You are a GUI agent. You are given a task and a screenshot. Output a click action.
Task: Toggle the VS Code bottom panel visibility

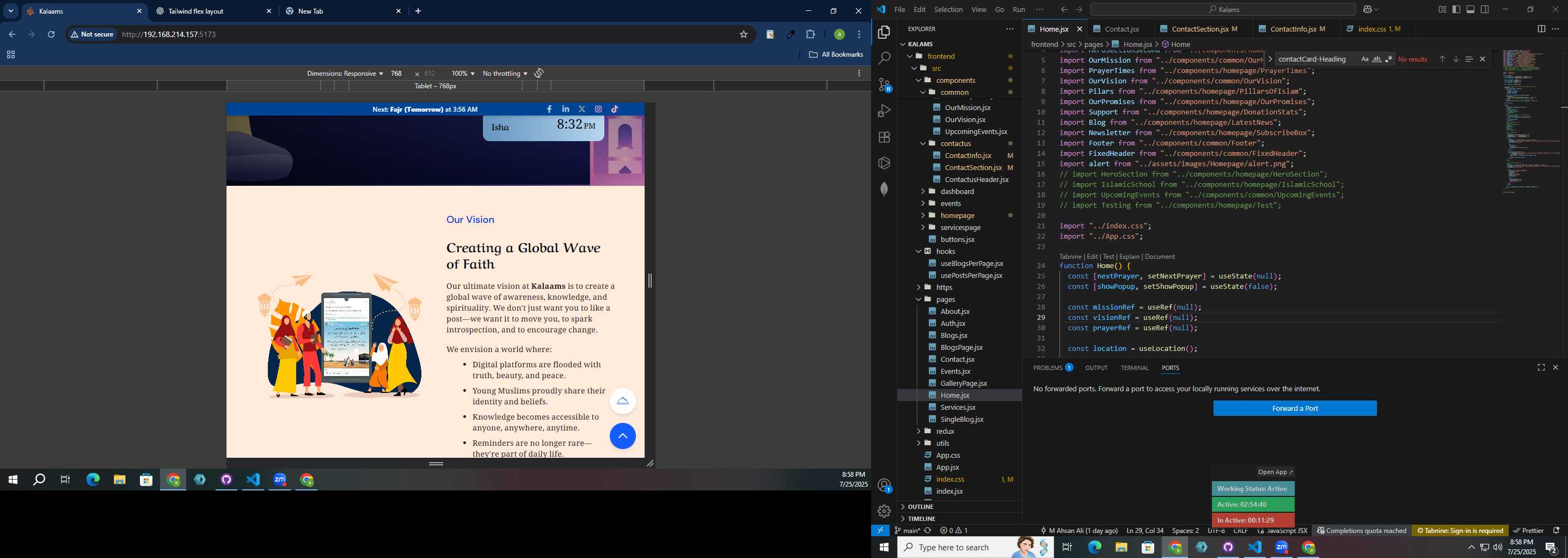(x=1471, y=9)
